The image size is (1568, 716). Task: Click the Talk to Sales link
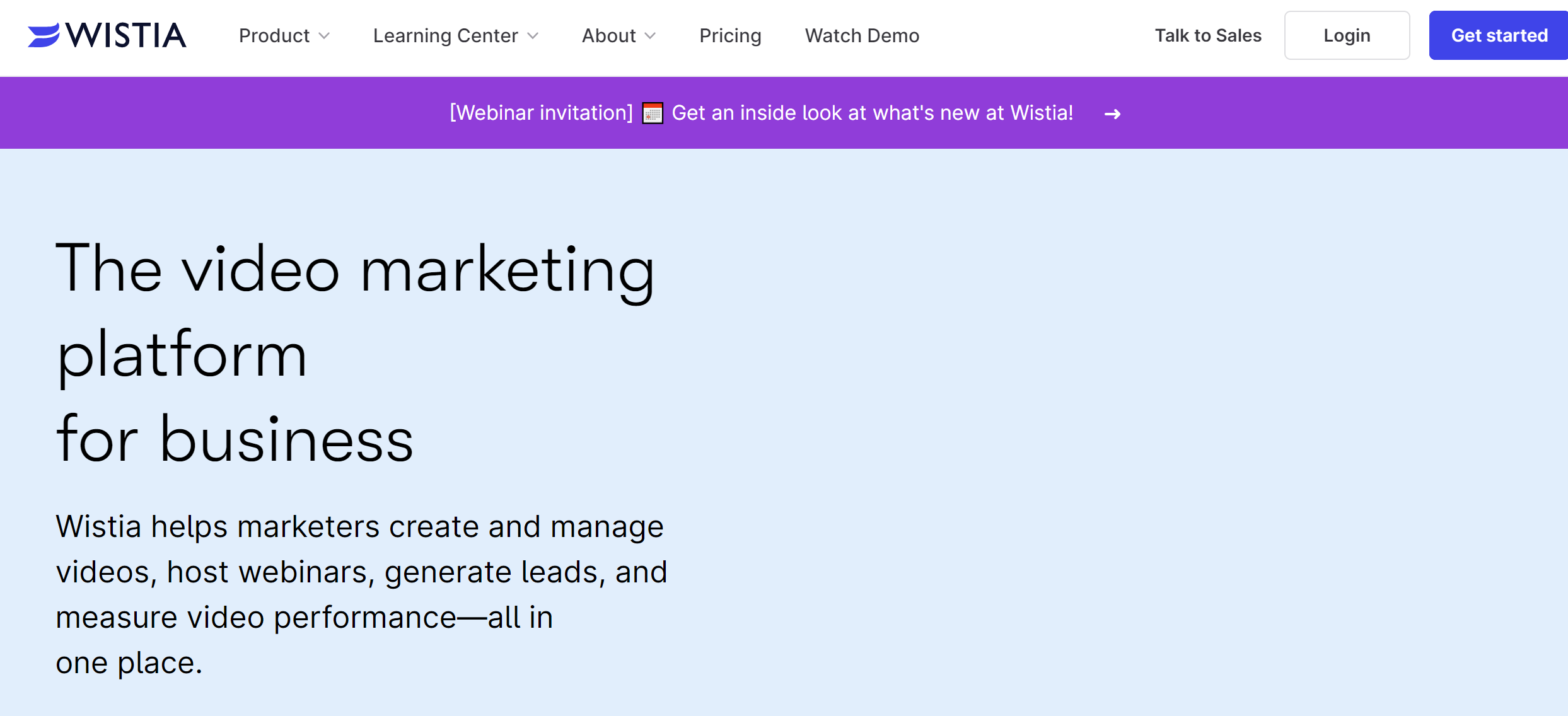(x=1208, y=35)
